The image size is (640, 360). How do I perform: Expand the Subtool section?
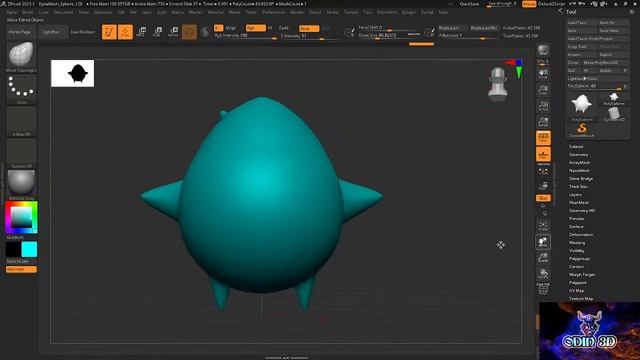[x=576, y=147]
